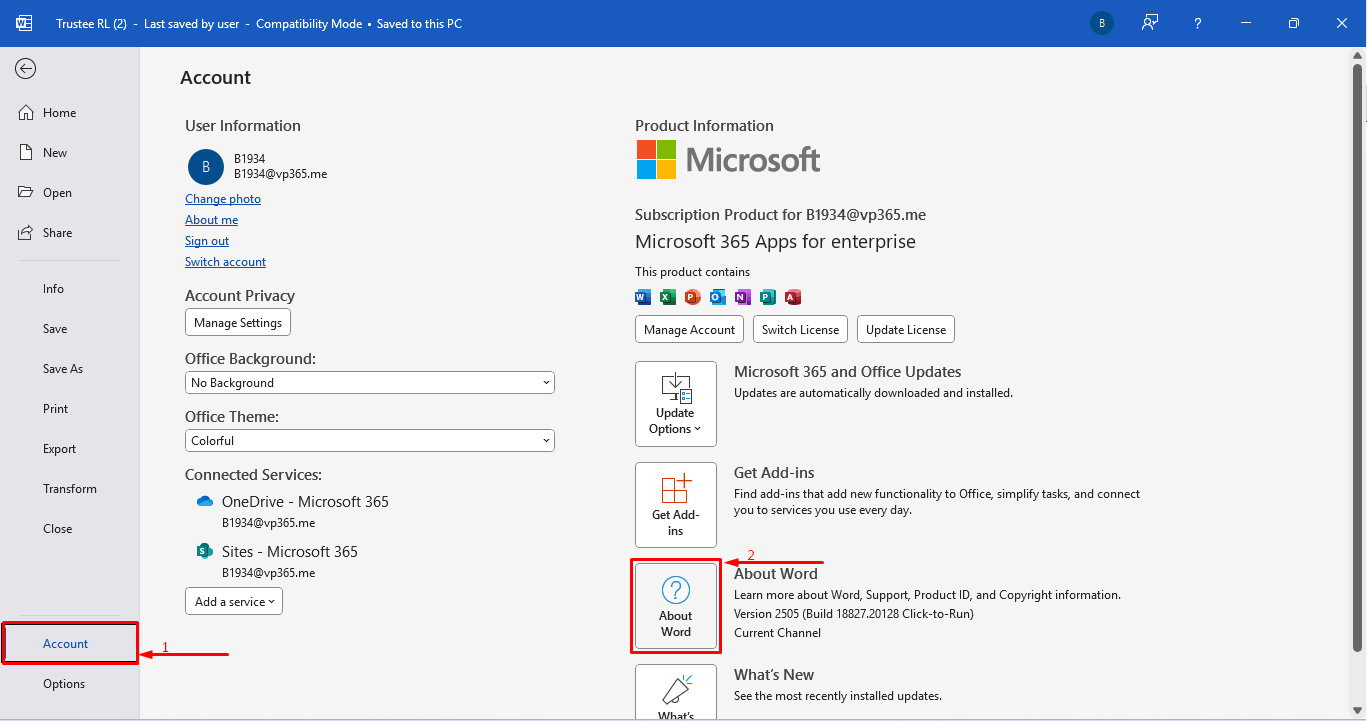Click the user profile picture circle
The height and width of the screenshot is (721, 1367).
click(206, 167)
